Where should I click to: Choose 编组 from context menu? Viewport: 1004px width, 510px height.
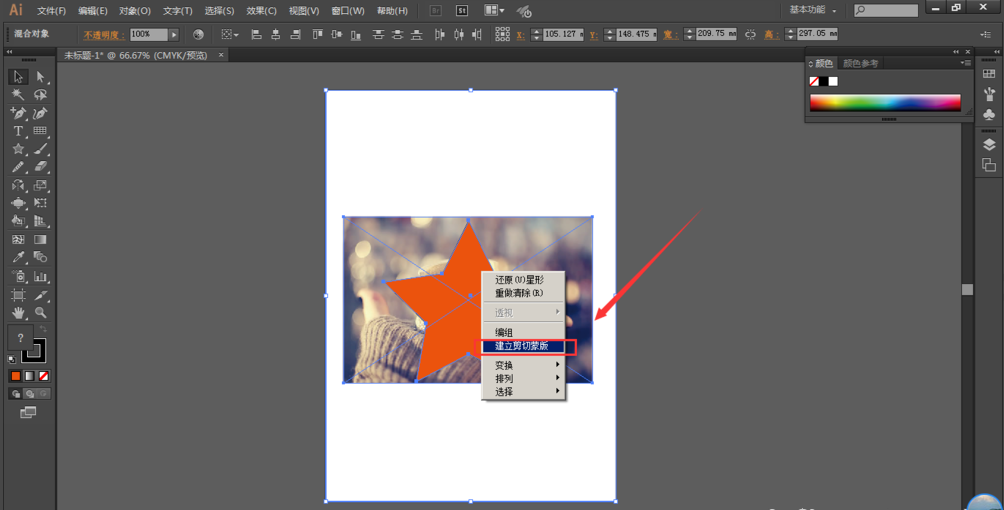click(x=524, y=333)
